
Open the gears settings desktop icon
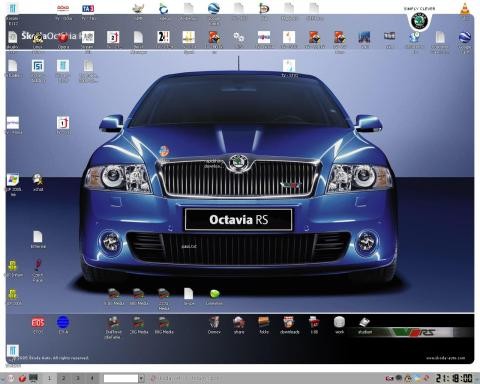(239, 37)
